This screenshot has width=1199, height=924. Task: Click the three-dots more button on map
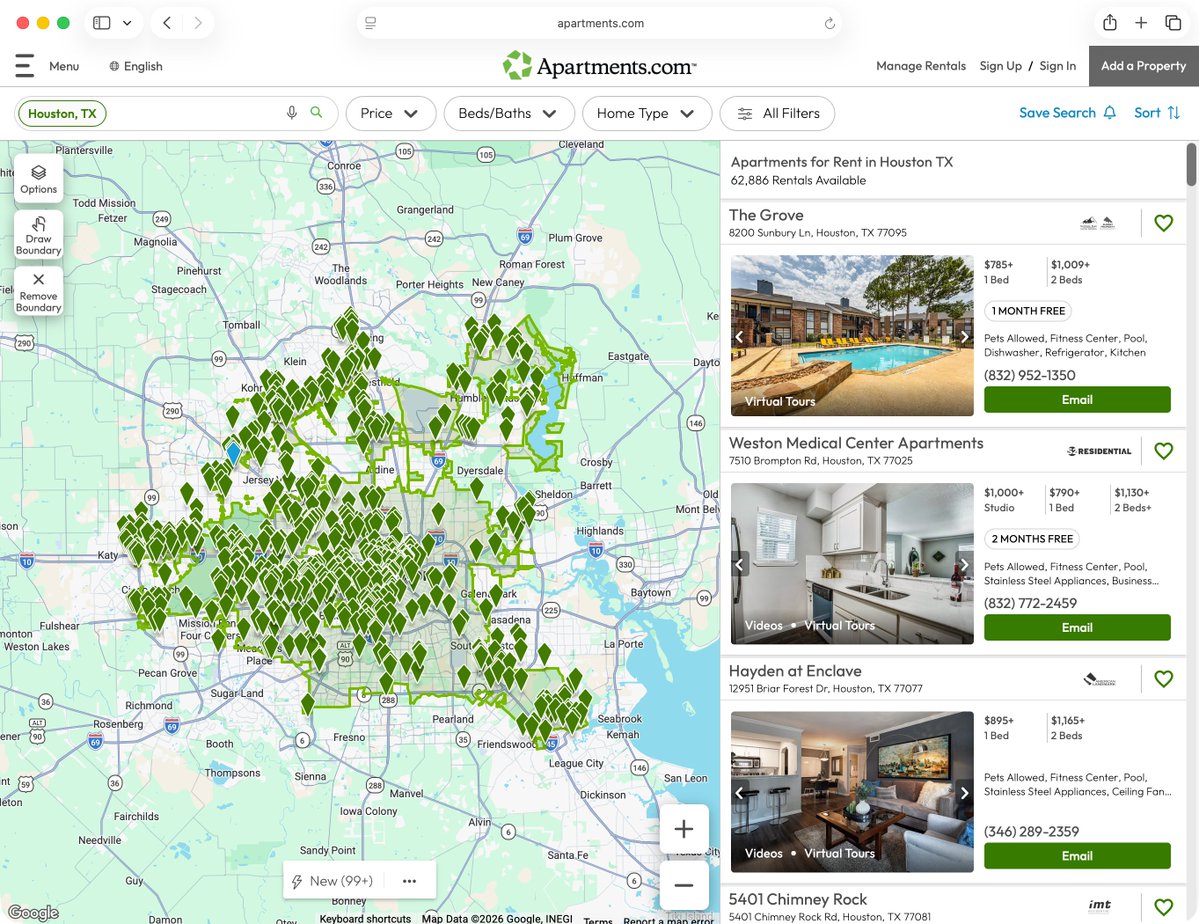pos(409,881)
